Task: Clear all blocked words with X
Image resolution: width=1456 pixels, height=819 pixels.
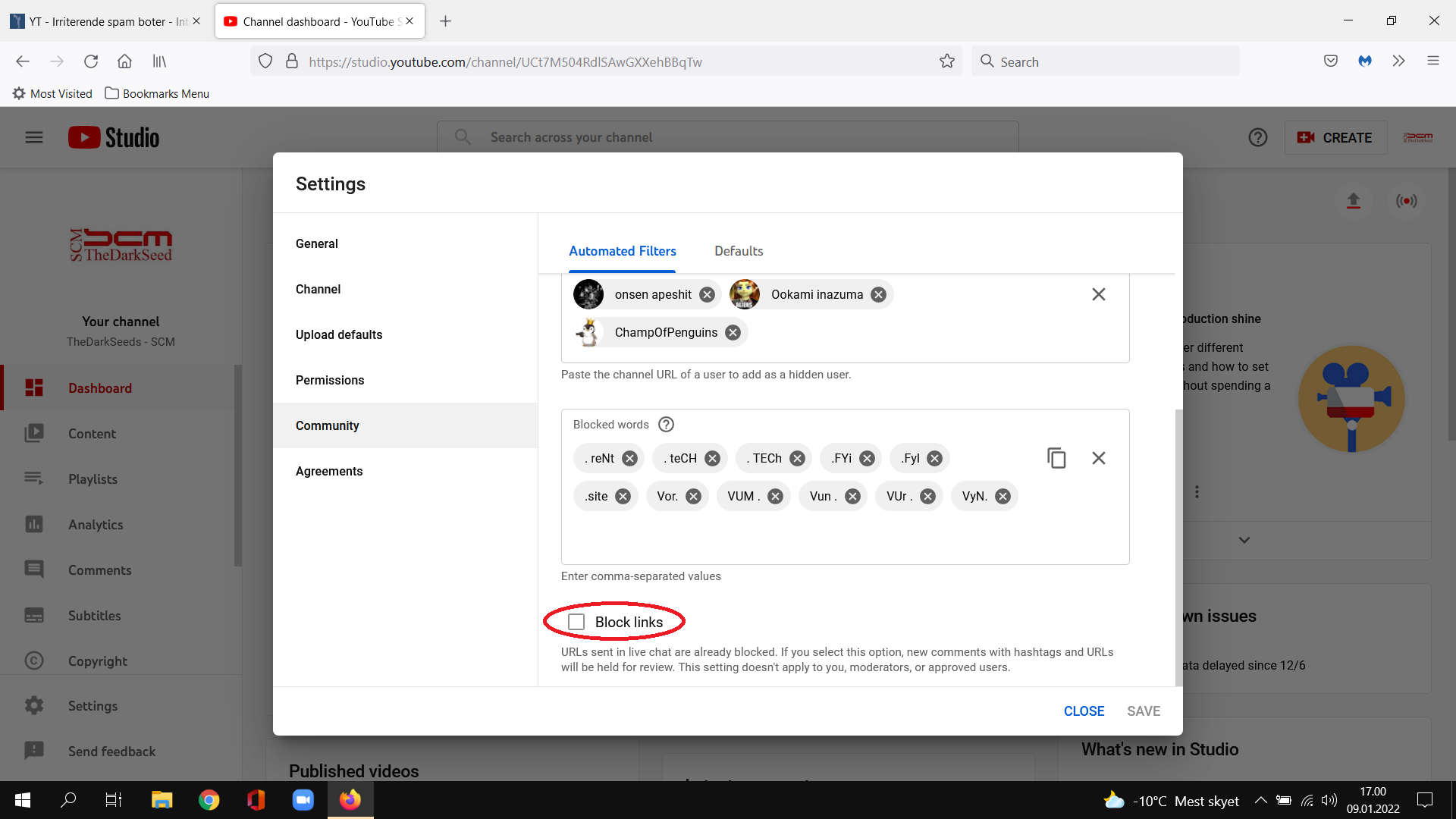Action: coord(1098,458)
